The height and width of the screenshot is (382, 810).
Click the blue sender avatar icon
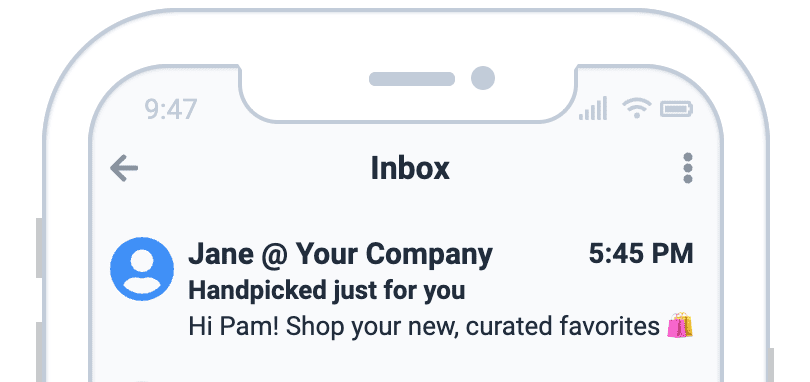pos(142,269)
